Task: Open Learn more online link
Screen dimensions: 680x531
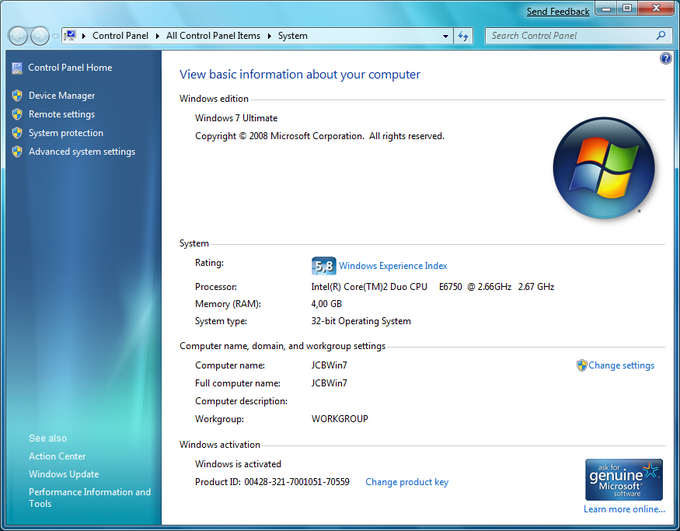Action: pos(624,509)
